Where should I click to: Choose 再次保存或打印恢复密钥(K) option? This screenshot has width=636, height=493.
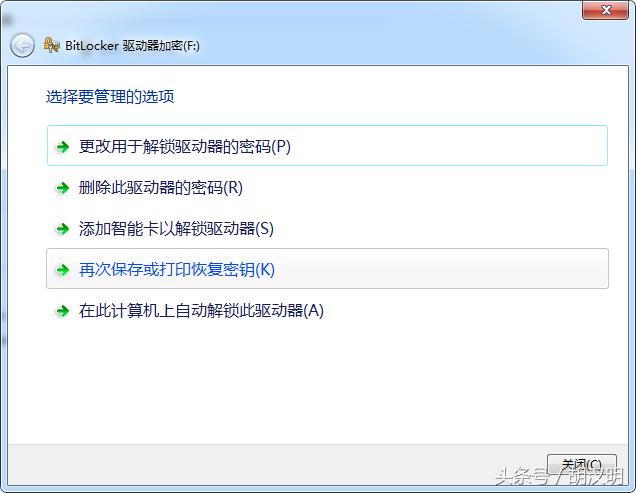coord(327,269)
